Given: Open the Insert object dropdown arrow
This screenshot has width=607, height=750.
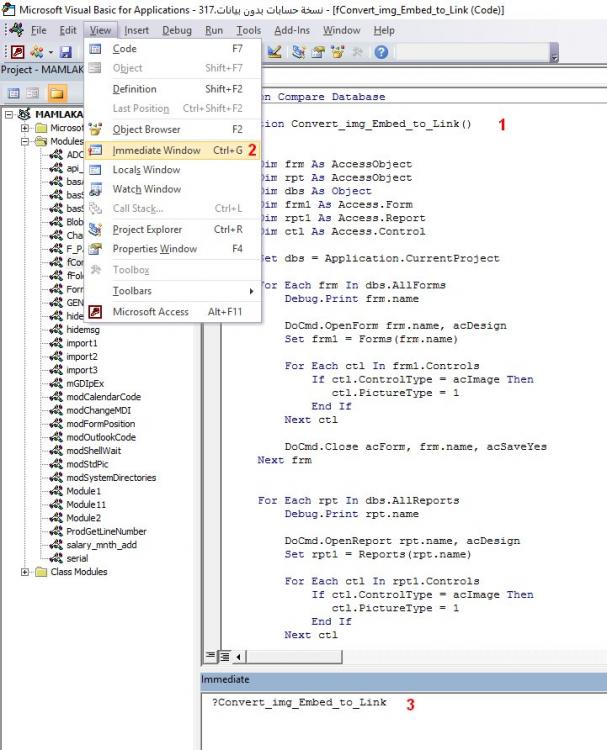Looking at the screenshot, I should point(51,52).
